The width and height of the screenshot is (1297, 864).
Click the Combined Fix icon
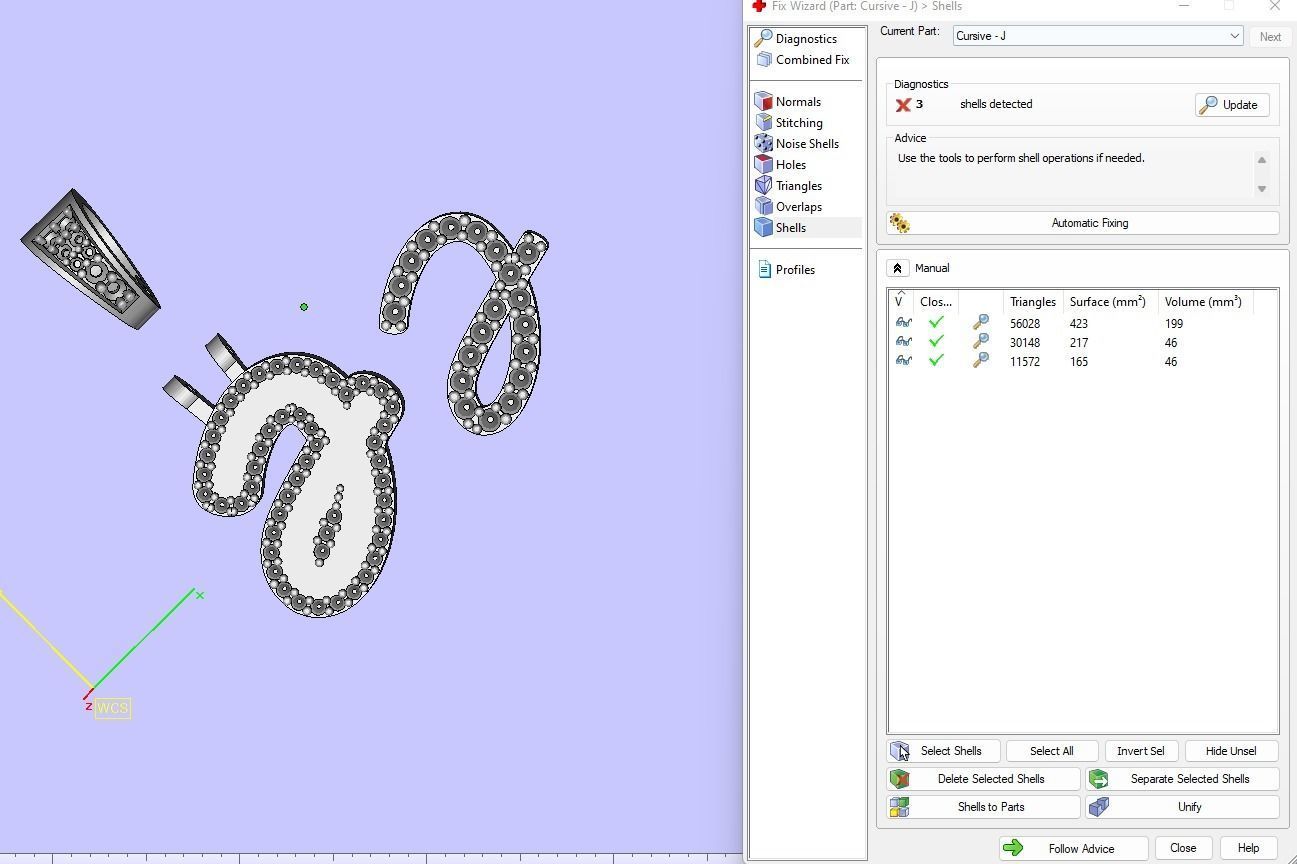pyautogui.click(x=763, y=60)
